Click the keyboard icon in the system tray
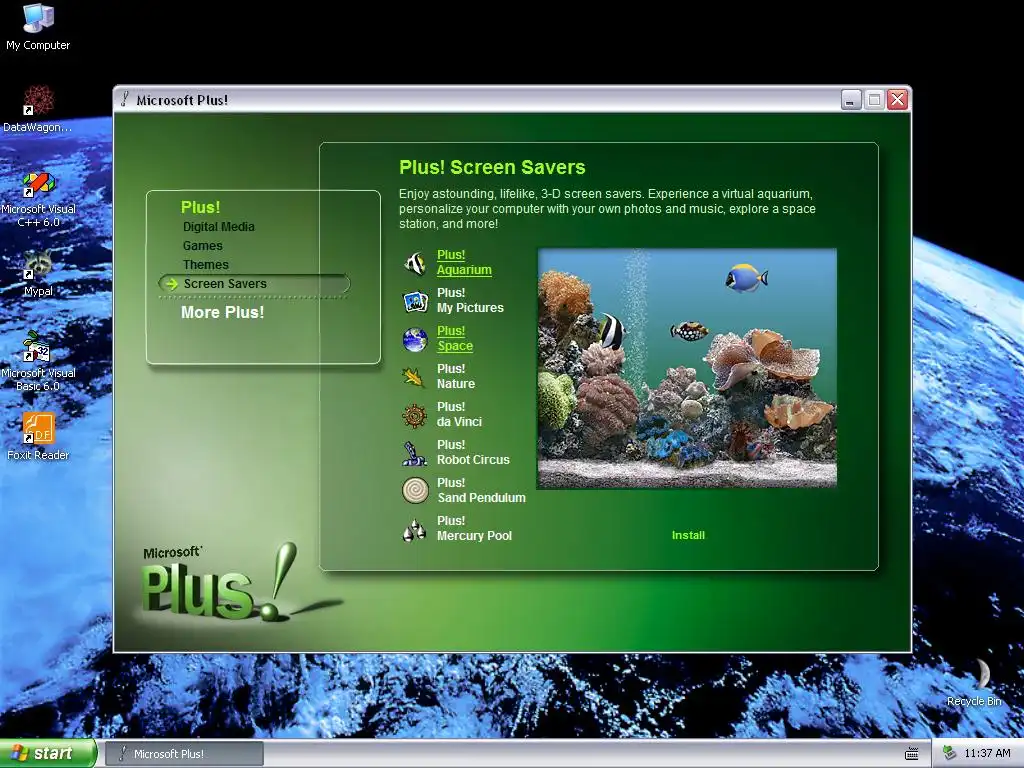Viewport: 1024px width, 768px height. click(x=912, y=754)
